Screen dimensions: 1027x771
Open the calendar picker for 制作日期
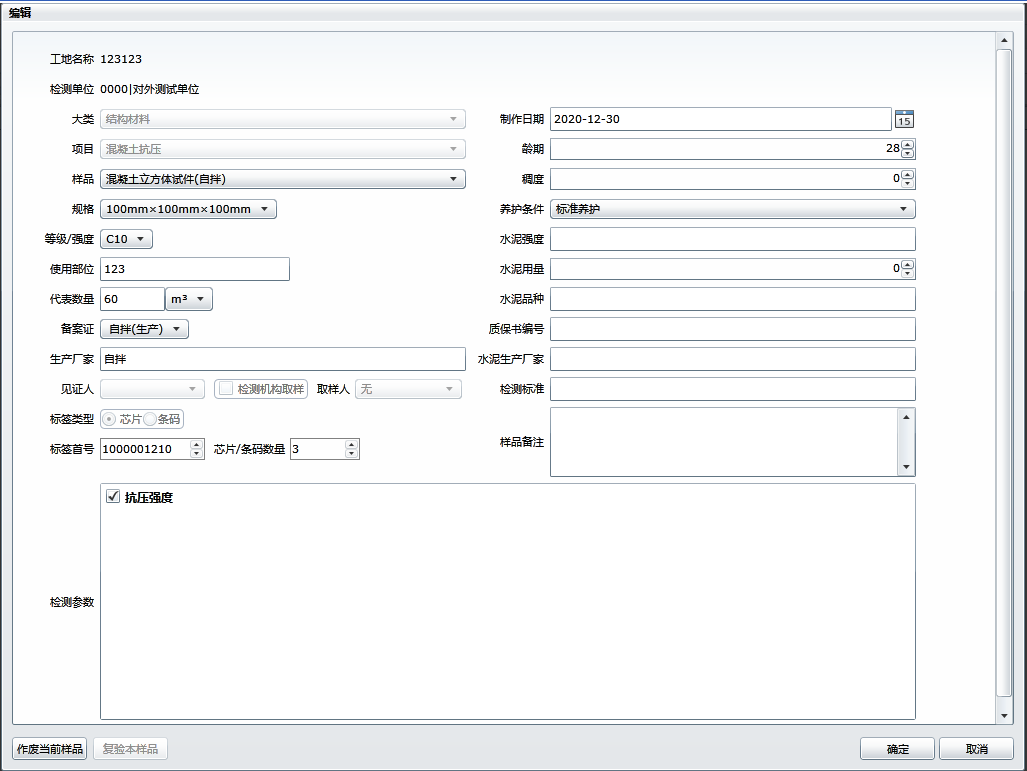coord(904,119)
